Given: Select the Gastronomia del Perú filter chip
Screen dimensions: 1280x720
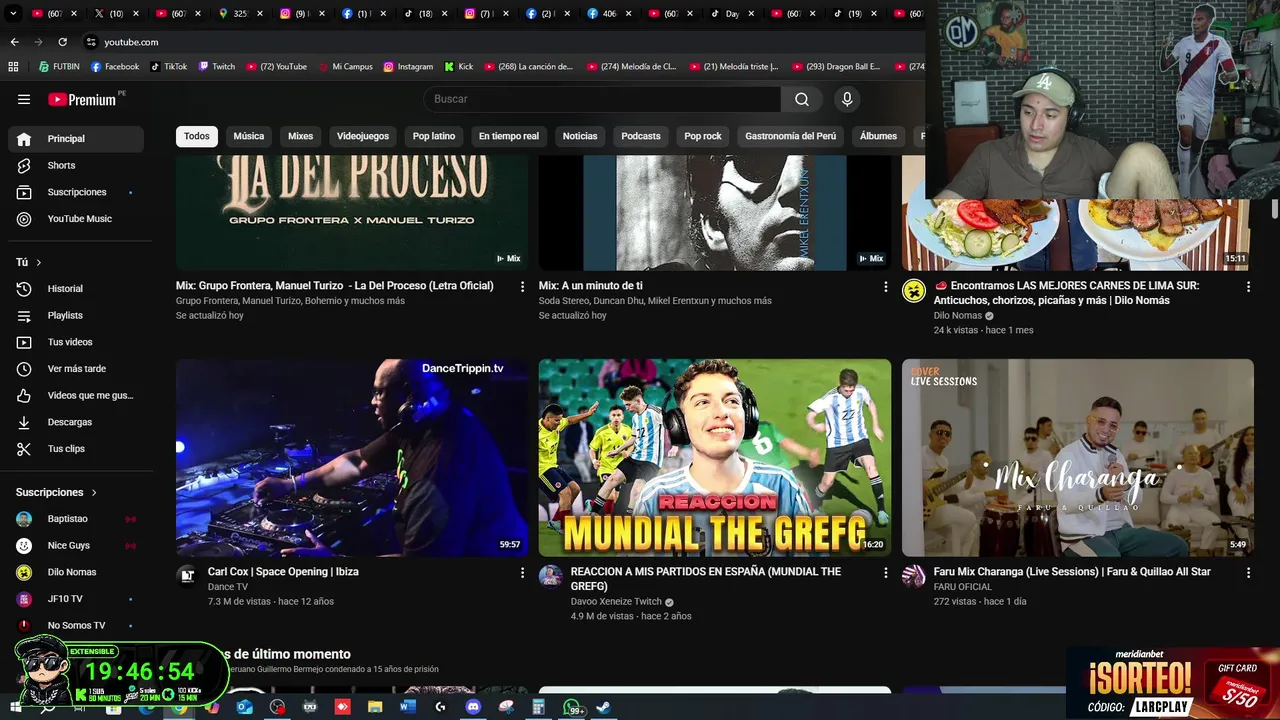Looking at the screenshot, I should click(x=790, y=136).
